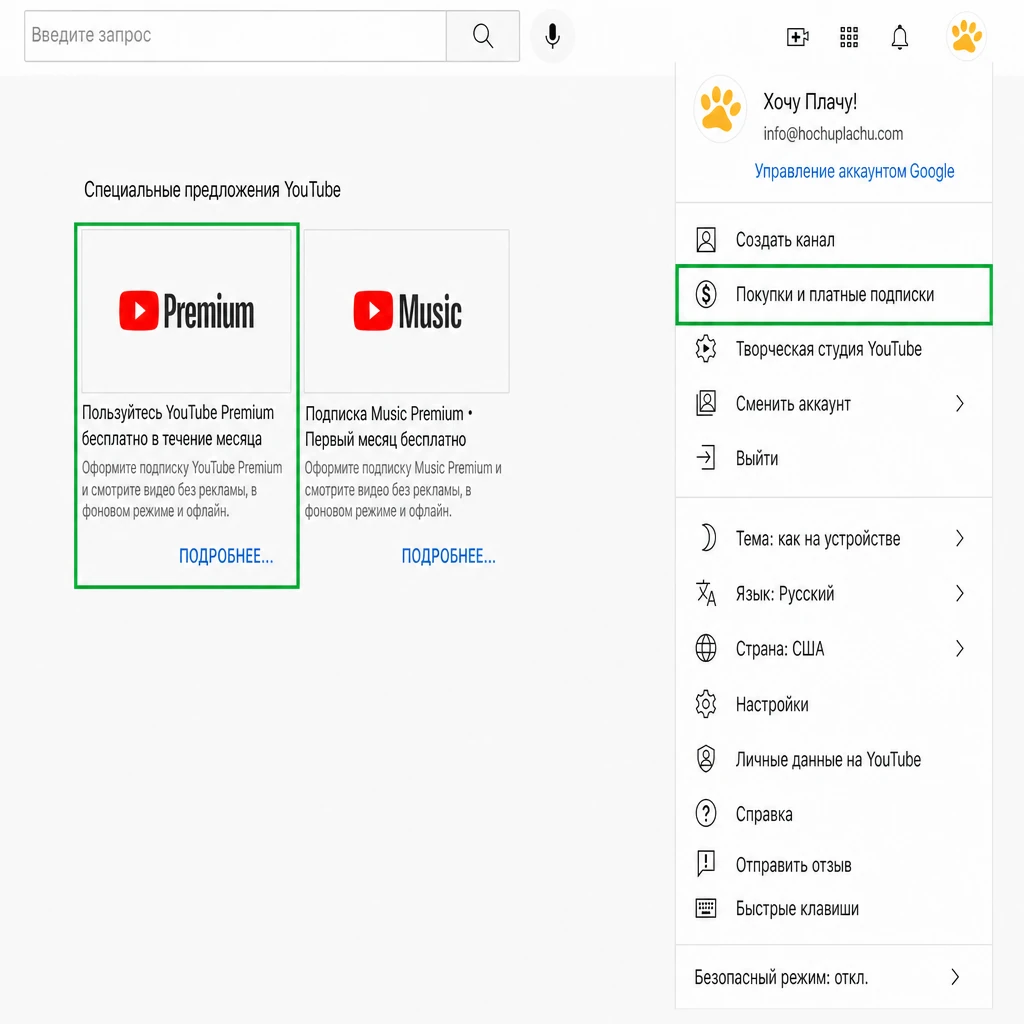The width and height of the screenshot is (1024, 1024).
Task: Open Быстрые клавиши entry
Action: click(834, 908)
